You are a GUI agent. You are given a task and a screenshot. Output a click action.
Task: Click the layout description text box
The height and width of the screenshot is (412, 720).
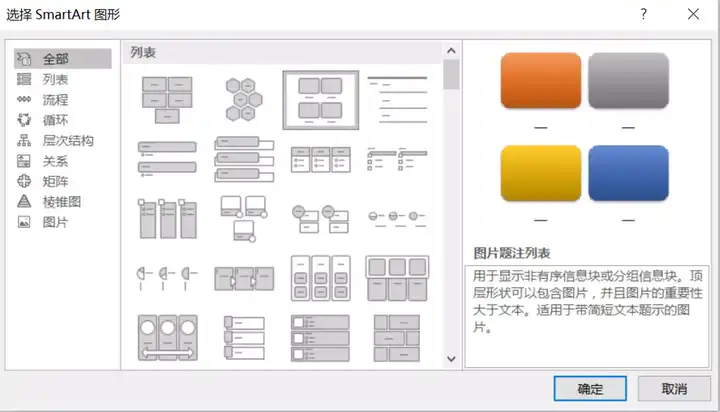[x=587, y=316]
